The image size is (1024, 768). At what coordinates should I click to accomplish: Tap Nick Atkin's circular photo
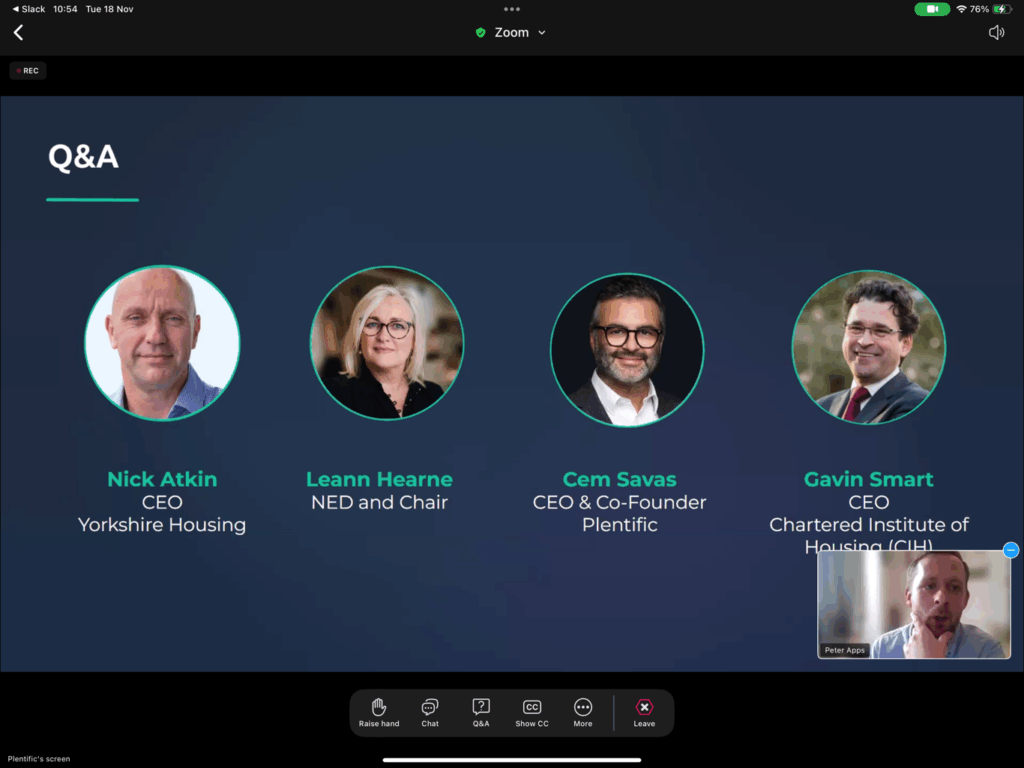162,343
